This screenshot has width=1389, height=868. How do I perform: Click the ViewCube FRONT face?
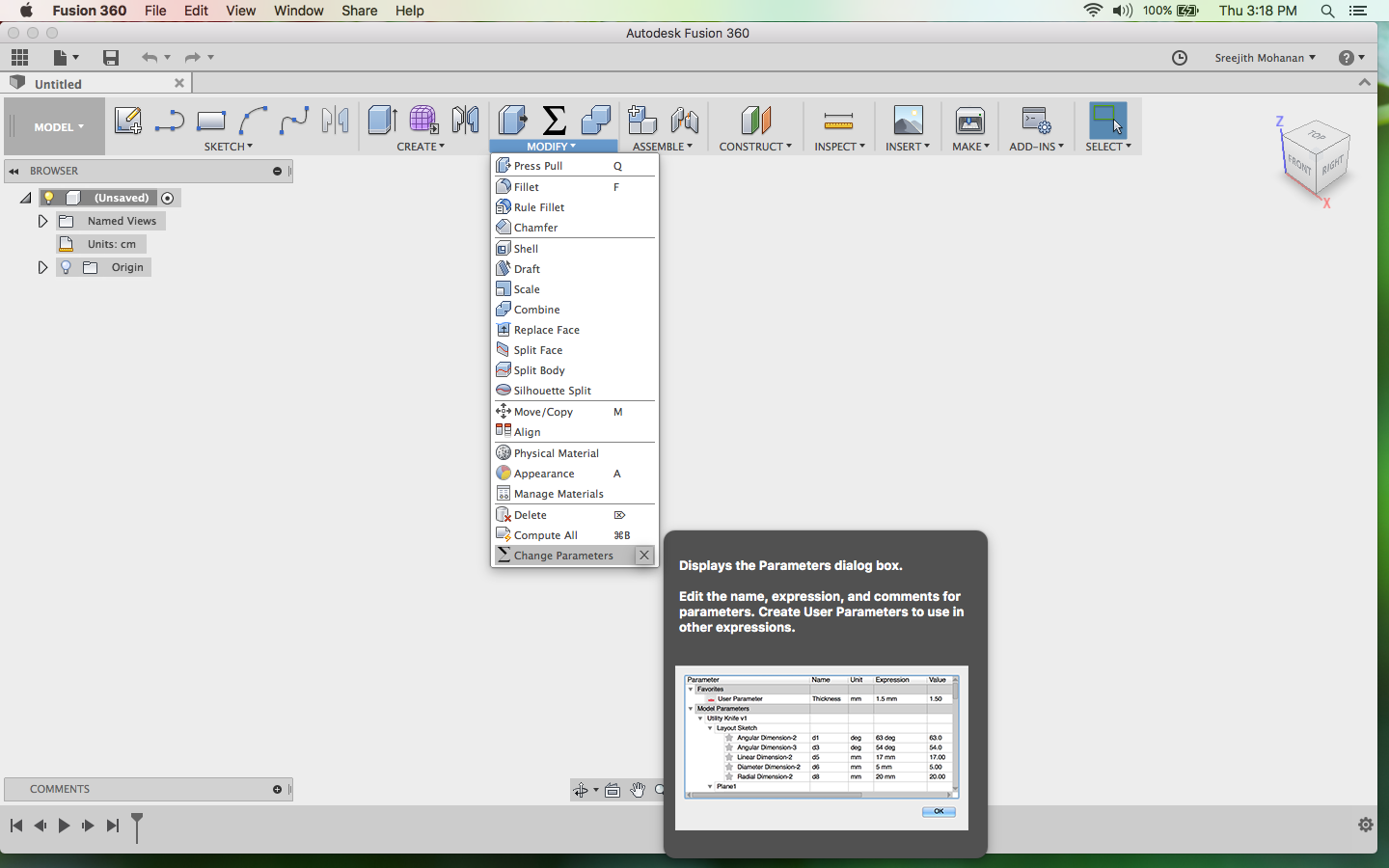(1299, 164)
